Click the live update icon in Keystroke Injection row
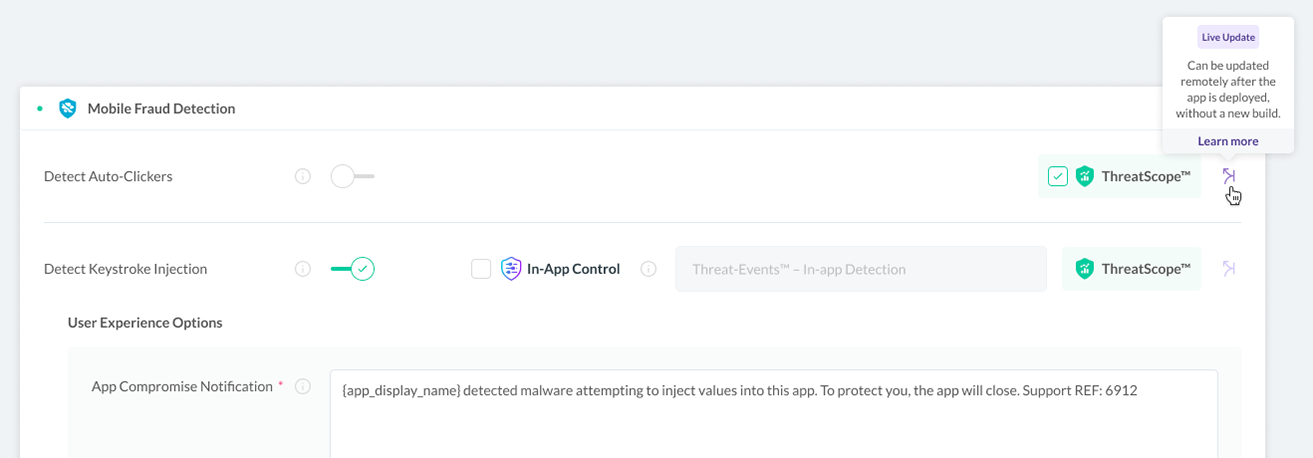Screen dimensions: 1313x458 [x=1229, y=268]
